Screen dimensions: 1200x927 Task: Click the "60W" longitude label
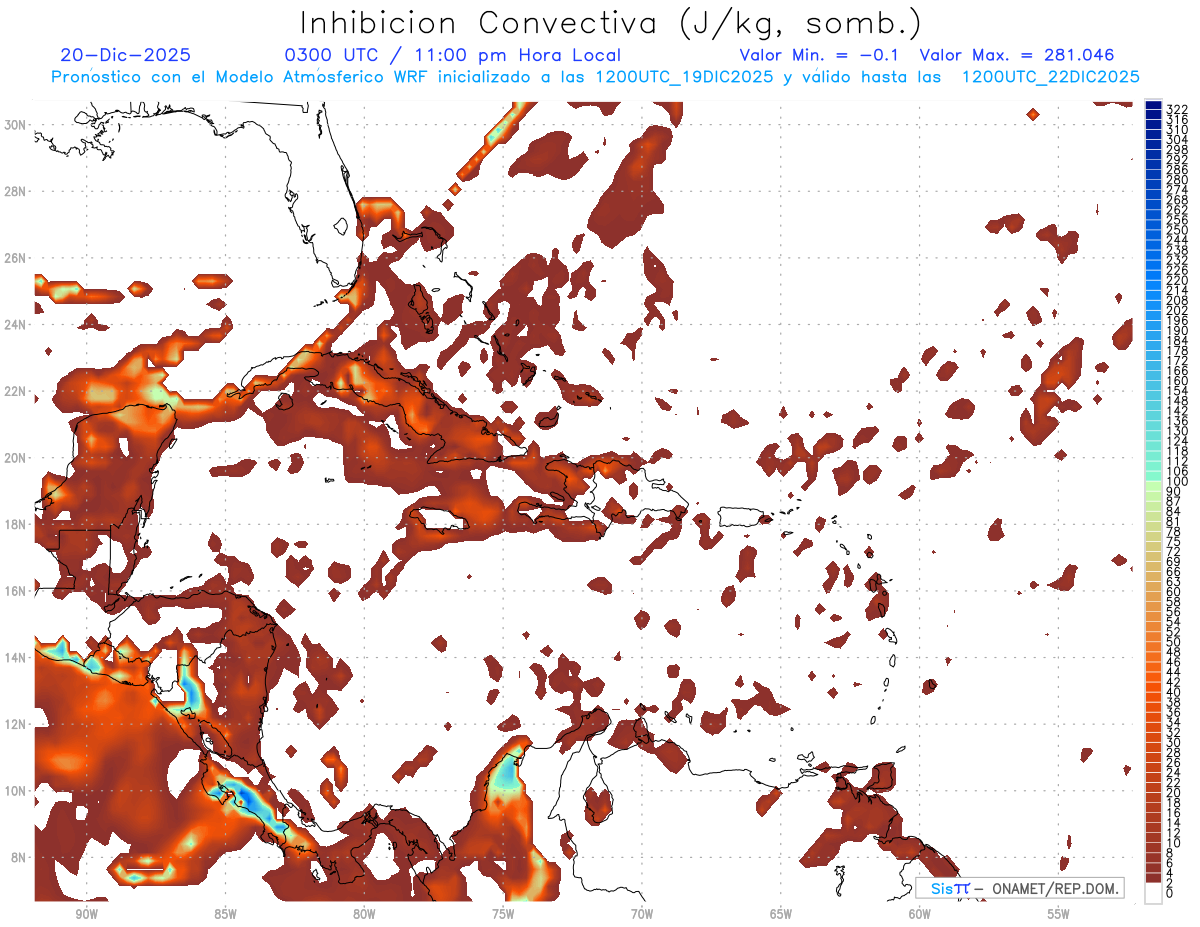pos(920,914)
